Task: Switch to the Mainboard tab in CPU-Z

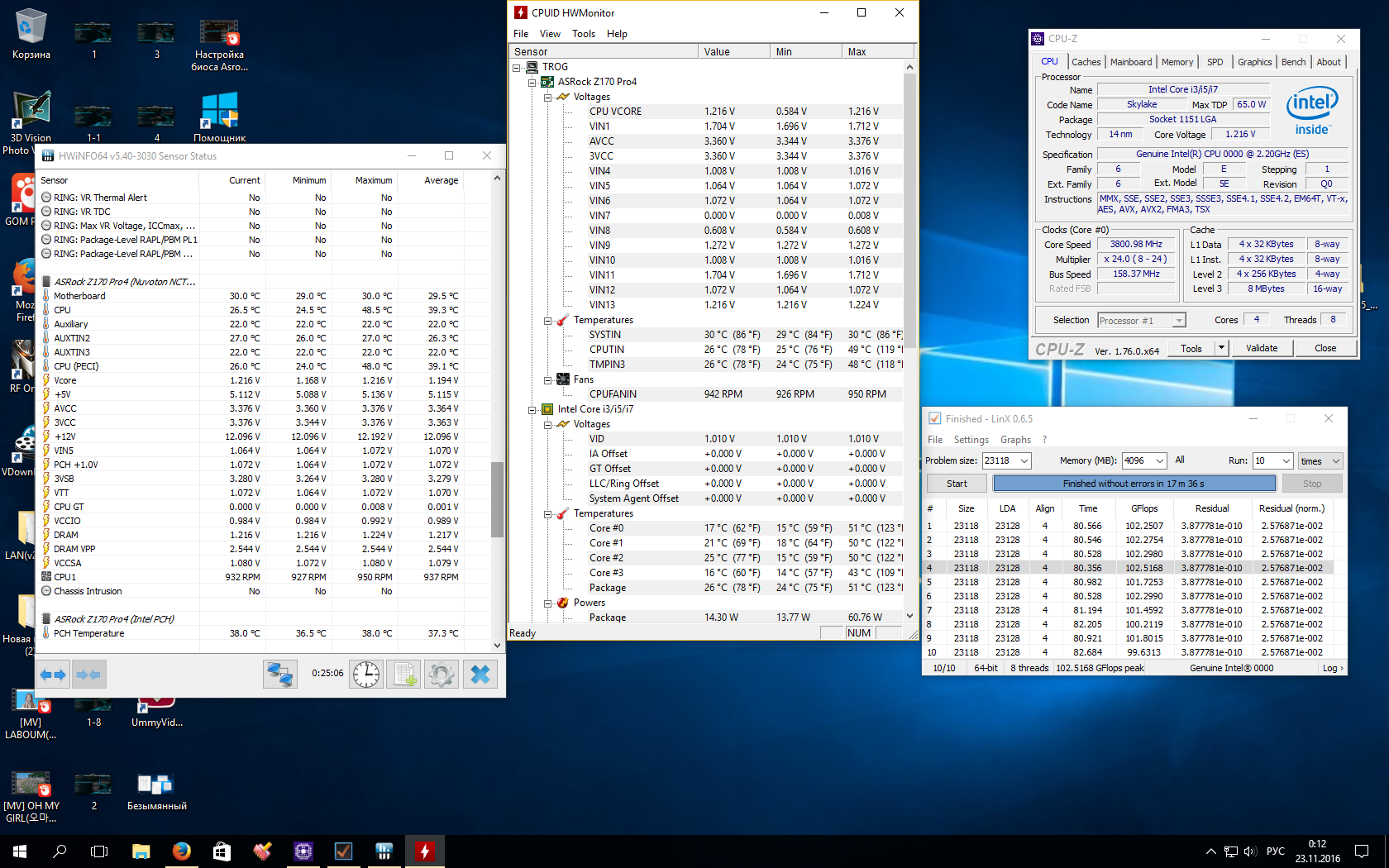Action: coord(1130,62)
